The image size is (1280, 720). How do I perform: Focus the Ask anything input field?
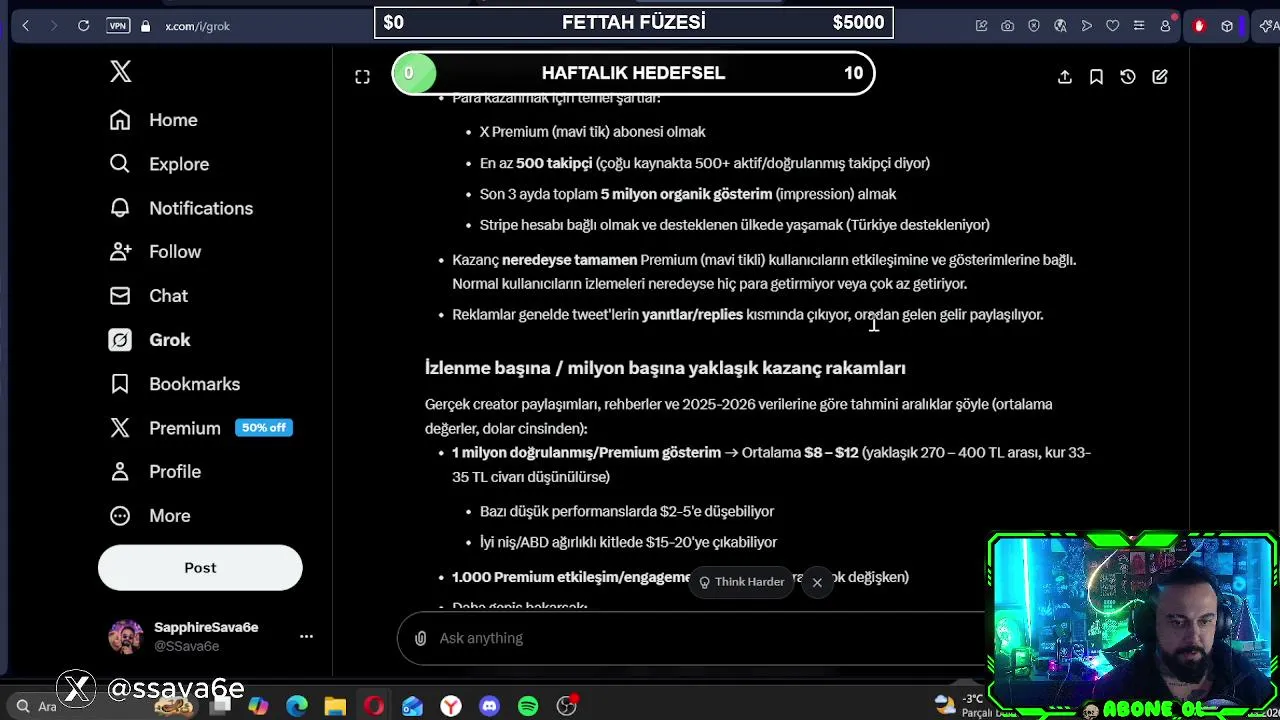(x=700, y=638)
